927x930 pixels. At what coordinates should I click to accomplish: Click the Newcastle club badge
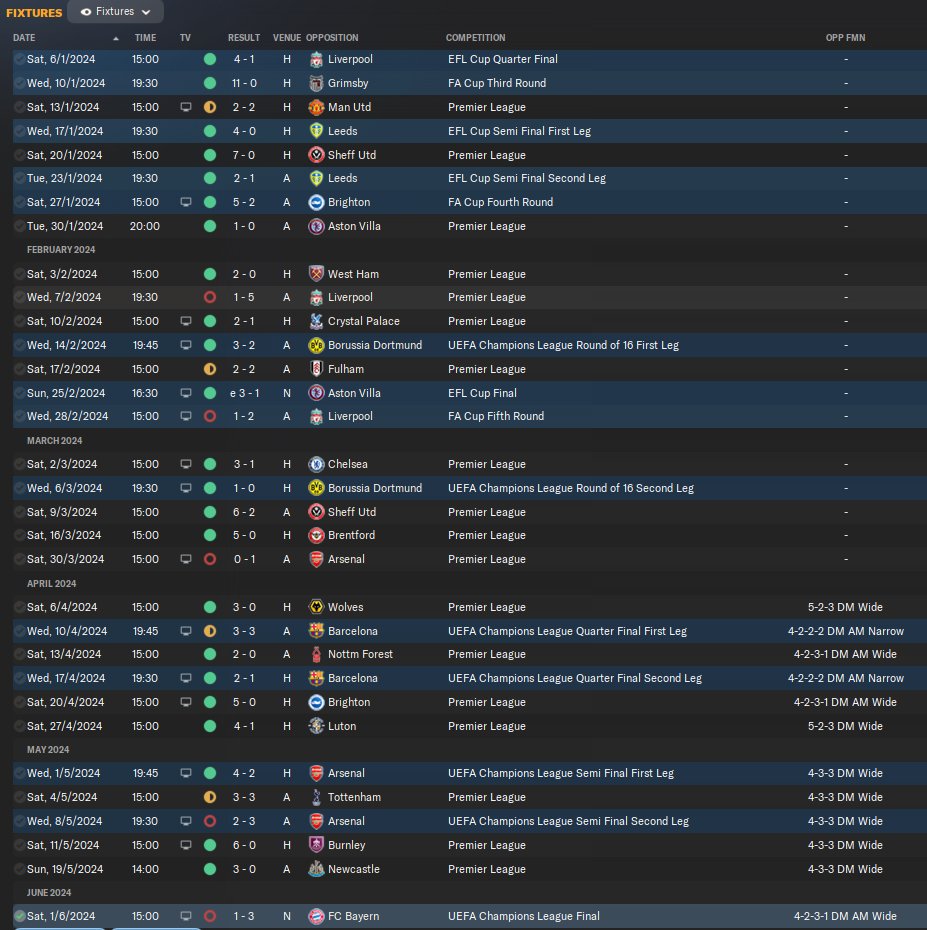point(316,869)
